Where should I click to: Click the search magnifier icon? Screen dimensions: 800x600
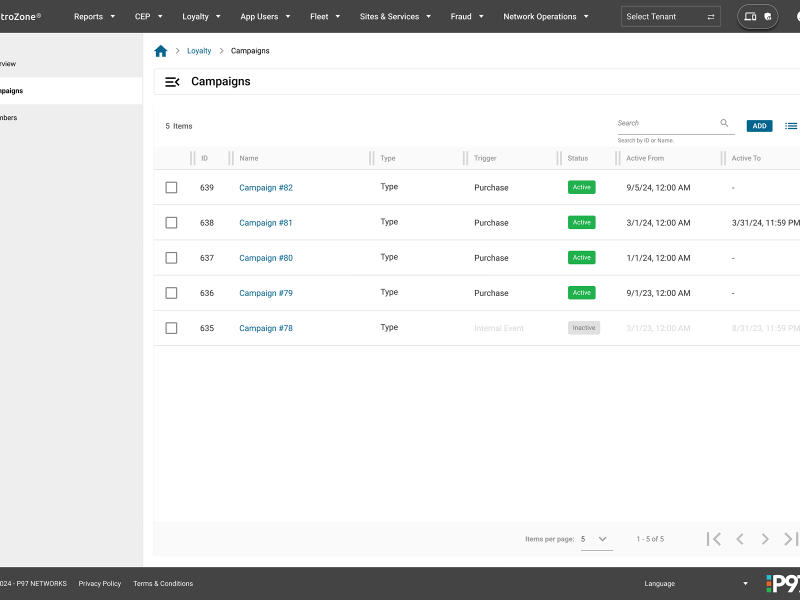pyautogui.click(x=725, y=123)
